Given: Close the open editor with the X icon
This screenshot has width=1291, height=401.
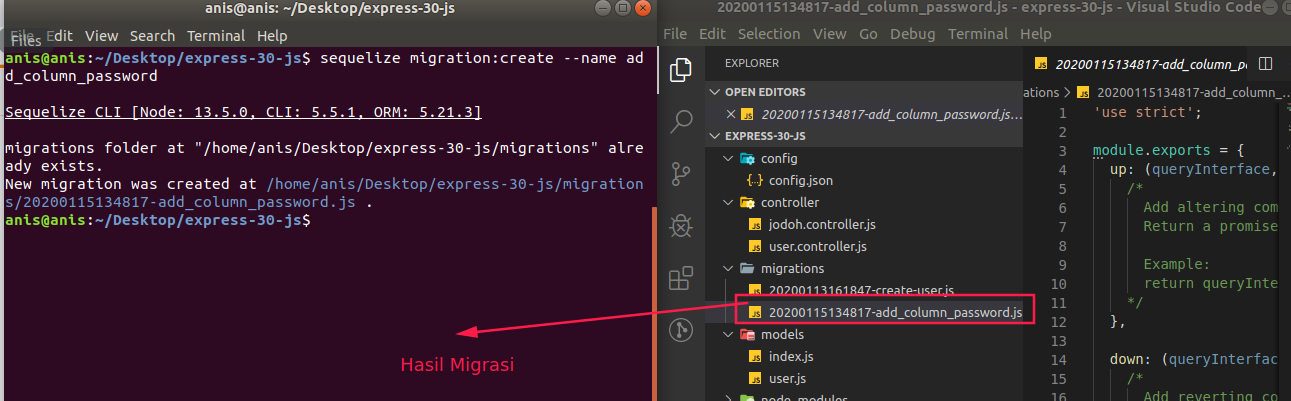Looking at the screenshot, I should [x=730, y=114].
